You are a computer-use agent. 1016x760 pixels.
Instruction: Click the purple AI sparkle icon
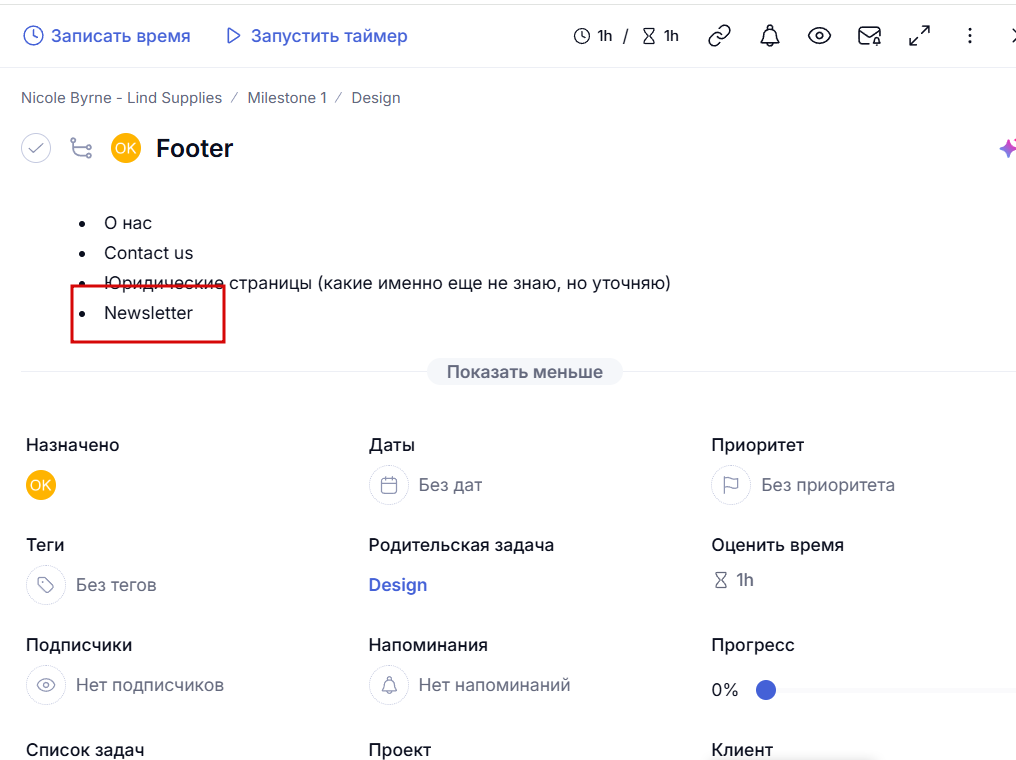coord(1007,148)
